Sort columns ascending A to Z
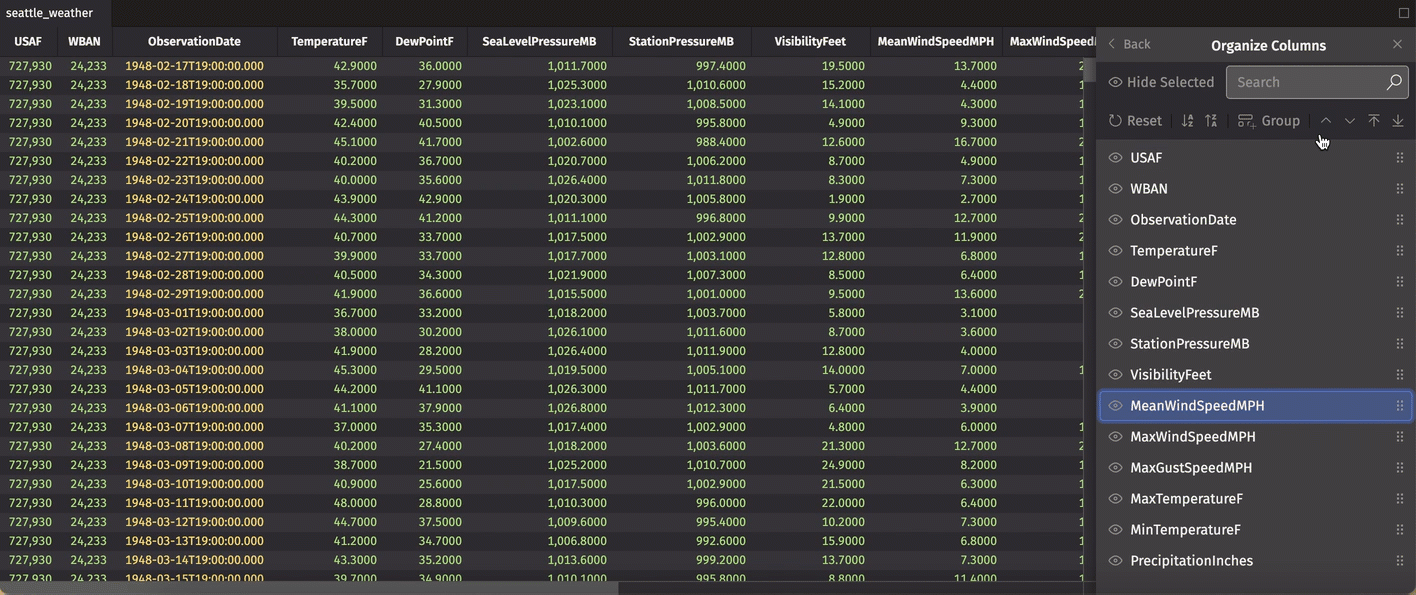 [x=1187, y=121]
